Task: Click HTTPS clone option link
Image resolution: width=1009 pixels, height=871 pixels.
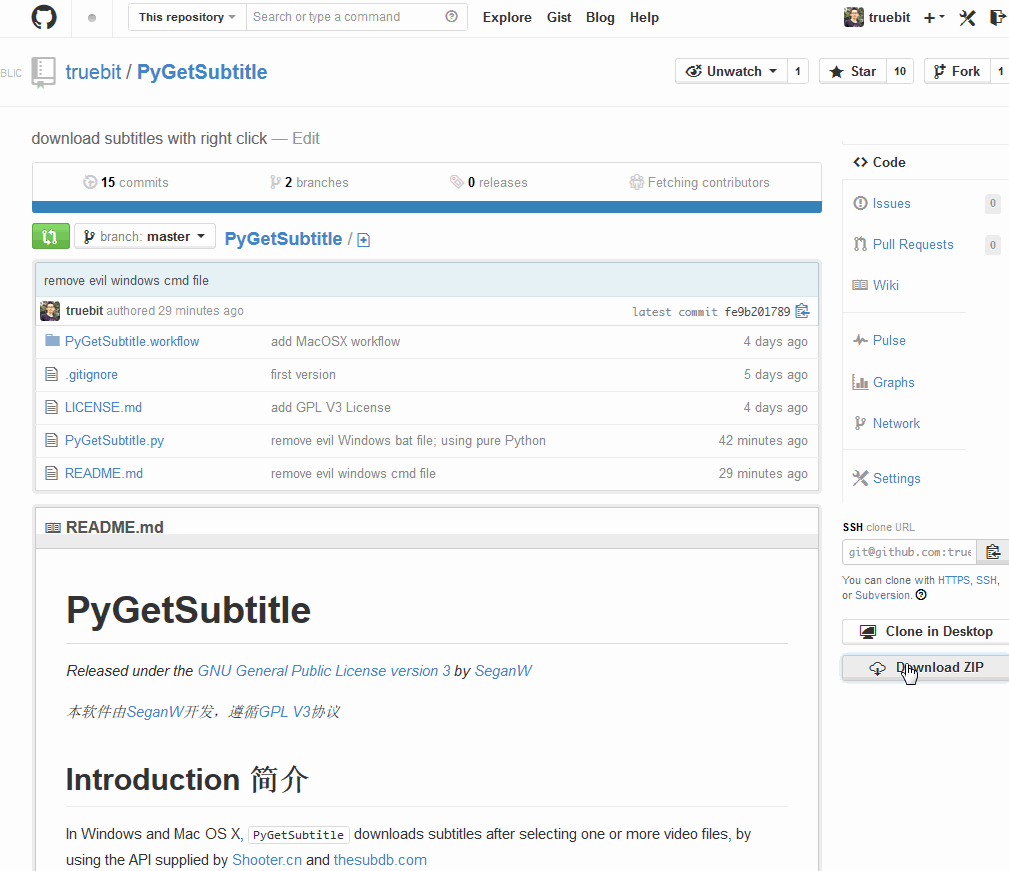Action: (954, 580)
